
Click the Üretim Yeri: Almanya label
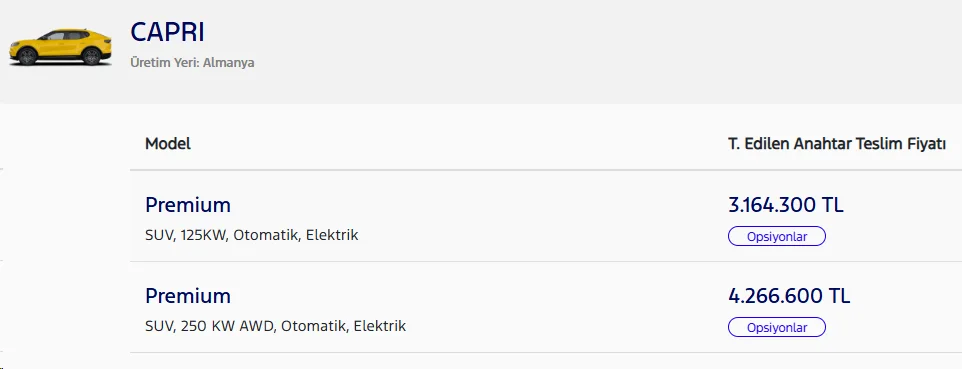(192, 63)
